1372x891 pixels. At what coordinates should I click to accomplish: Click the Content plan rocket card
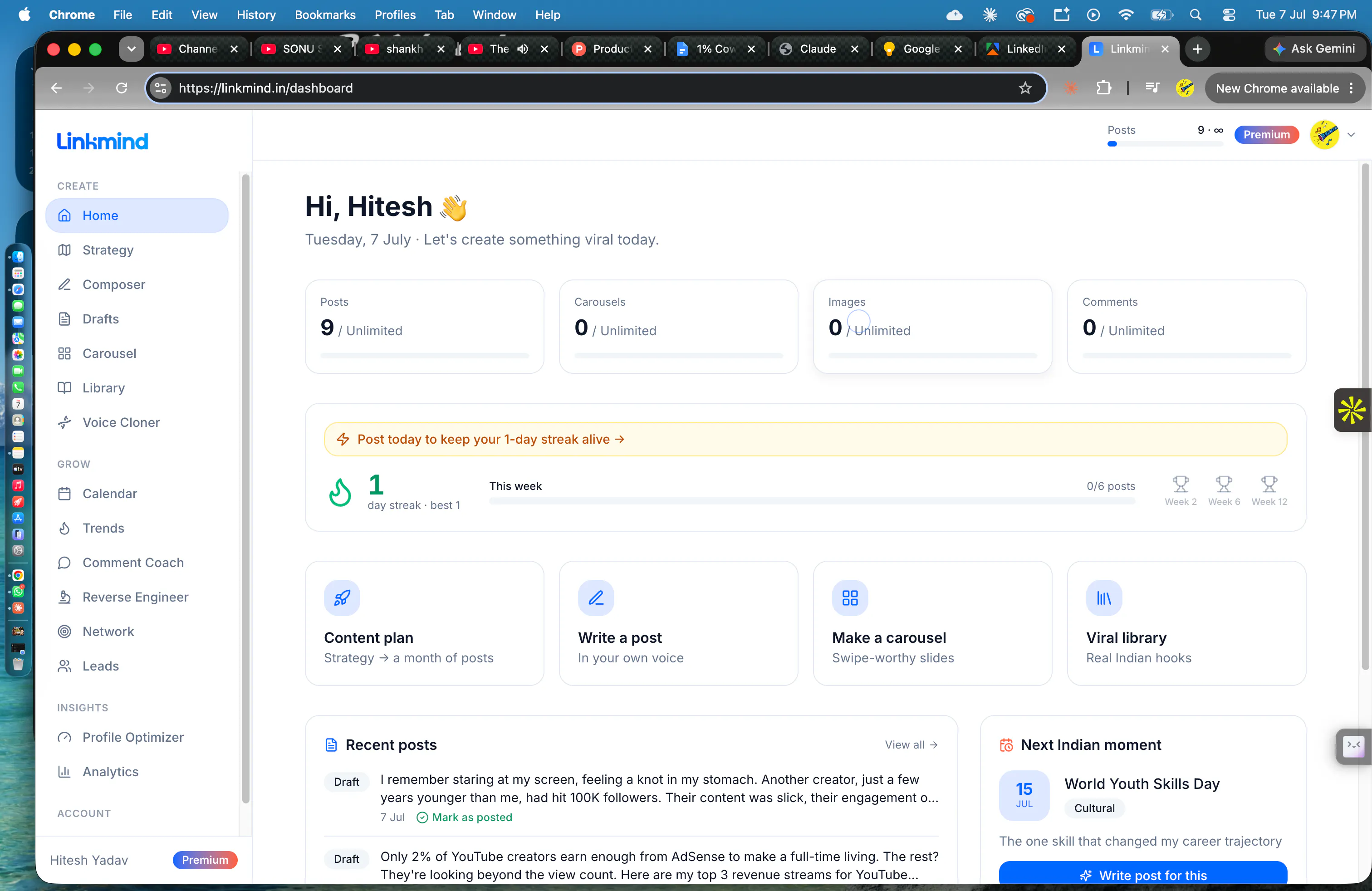click(424, 624)
